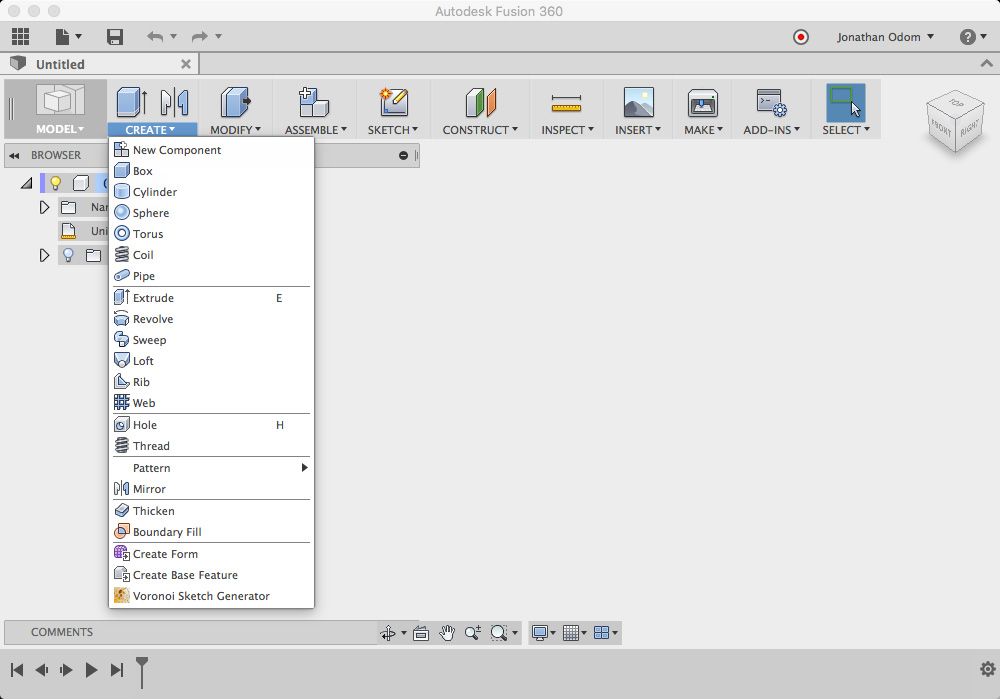Open the File dropdown next to the document icon
Image resolution: width=1000 pixels, height=699 pixels.
(78, 36)
